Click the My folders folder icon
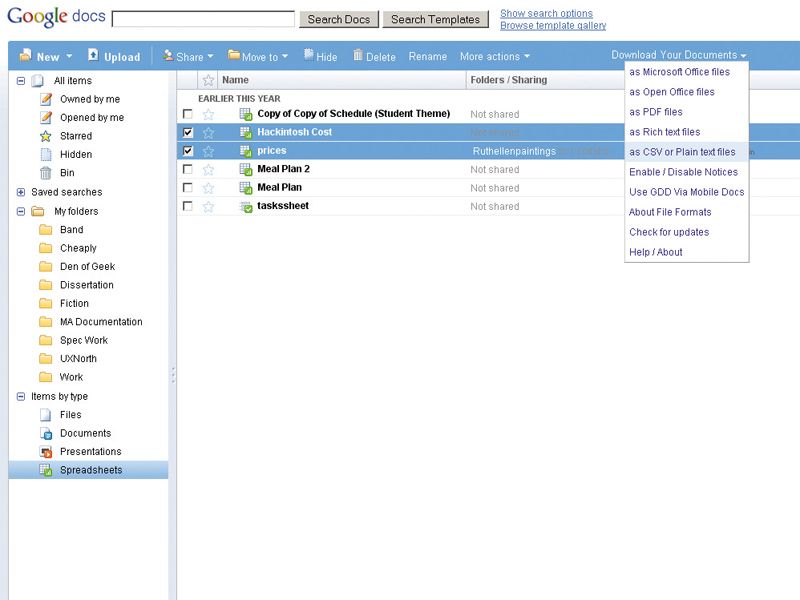This screenshot has width=800, height=600. click(38, 211)
